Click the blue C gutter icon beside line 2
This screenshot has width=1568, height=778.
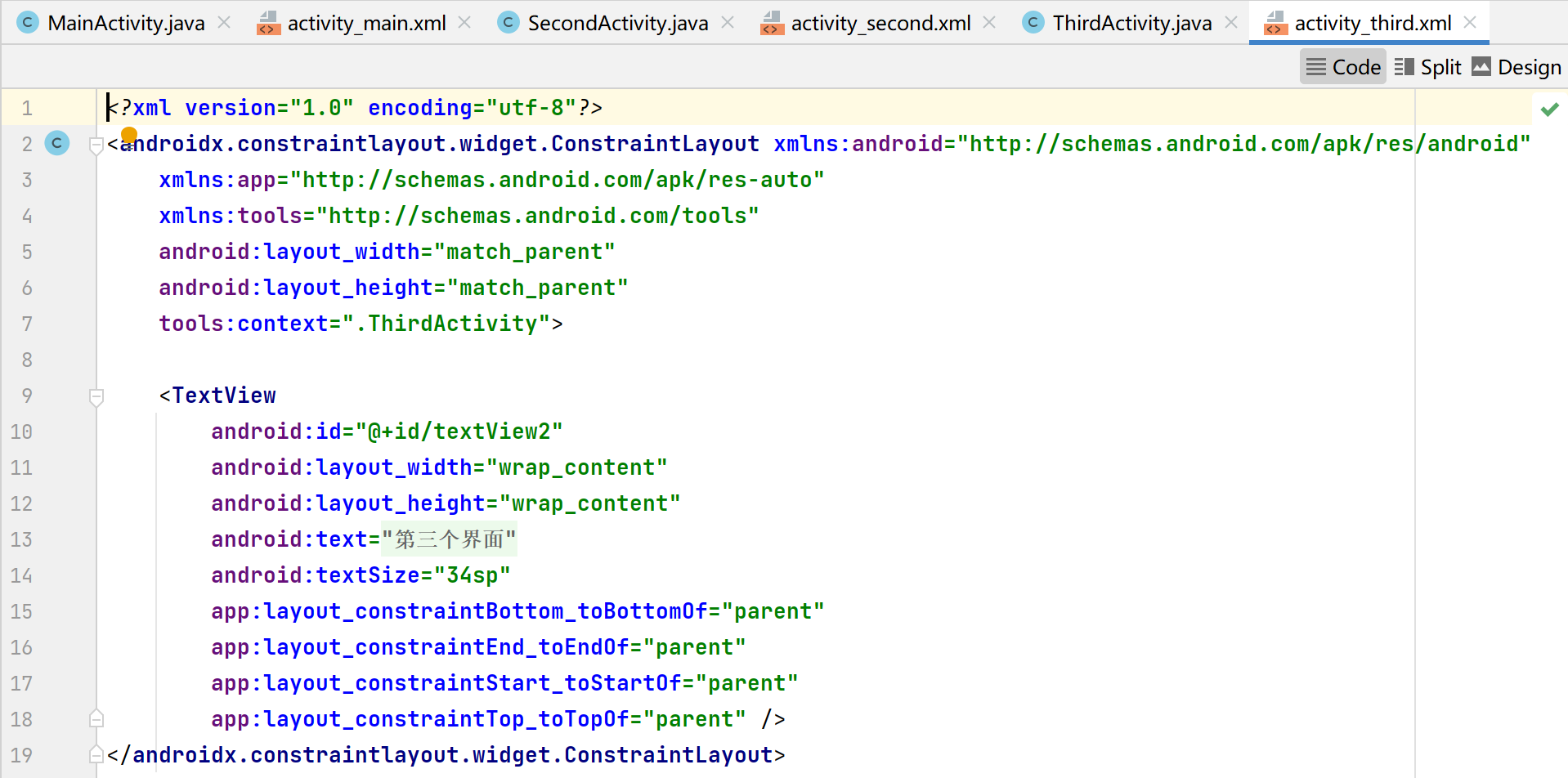56,143
